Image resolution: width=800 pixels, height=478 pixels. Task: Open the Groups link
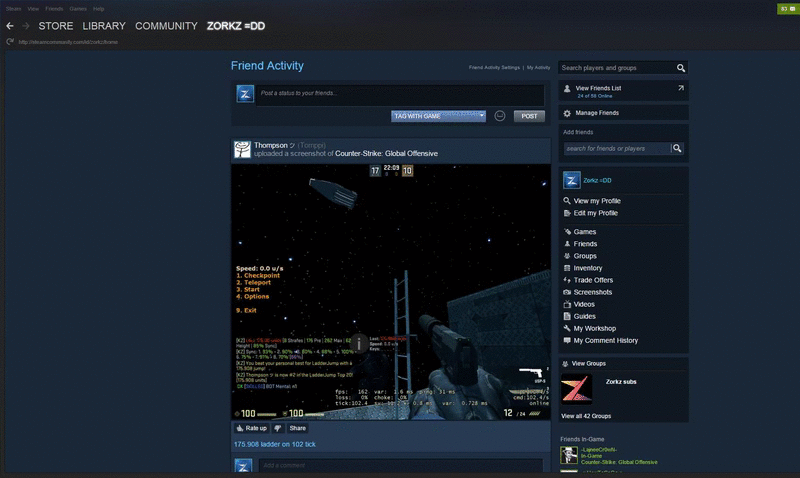pyautogui.click(x=585, y=256)
